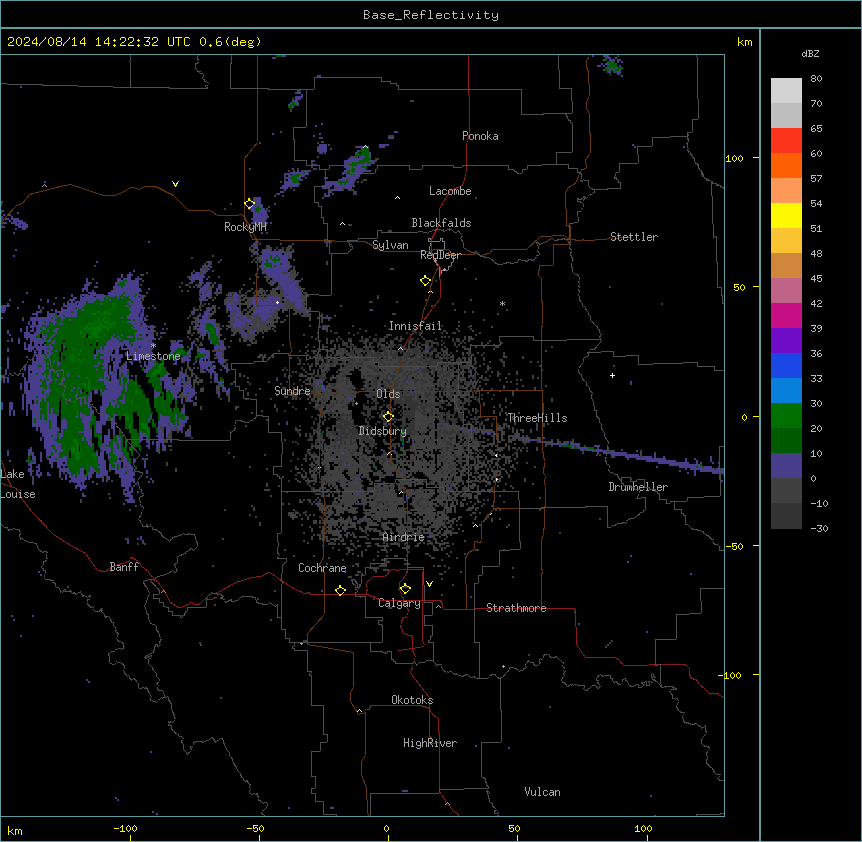Click the Strathmore label
Screen dimensions: 862x842
[516, 608]
